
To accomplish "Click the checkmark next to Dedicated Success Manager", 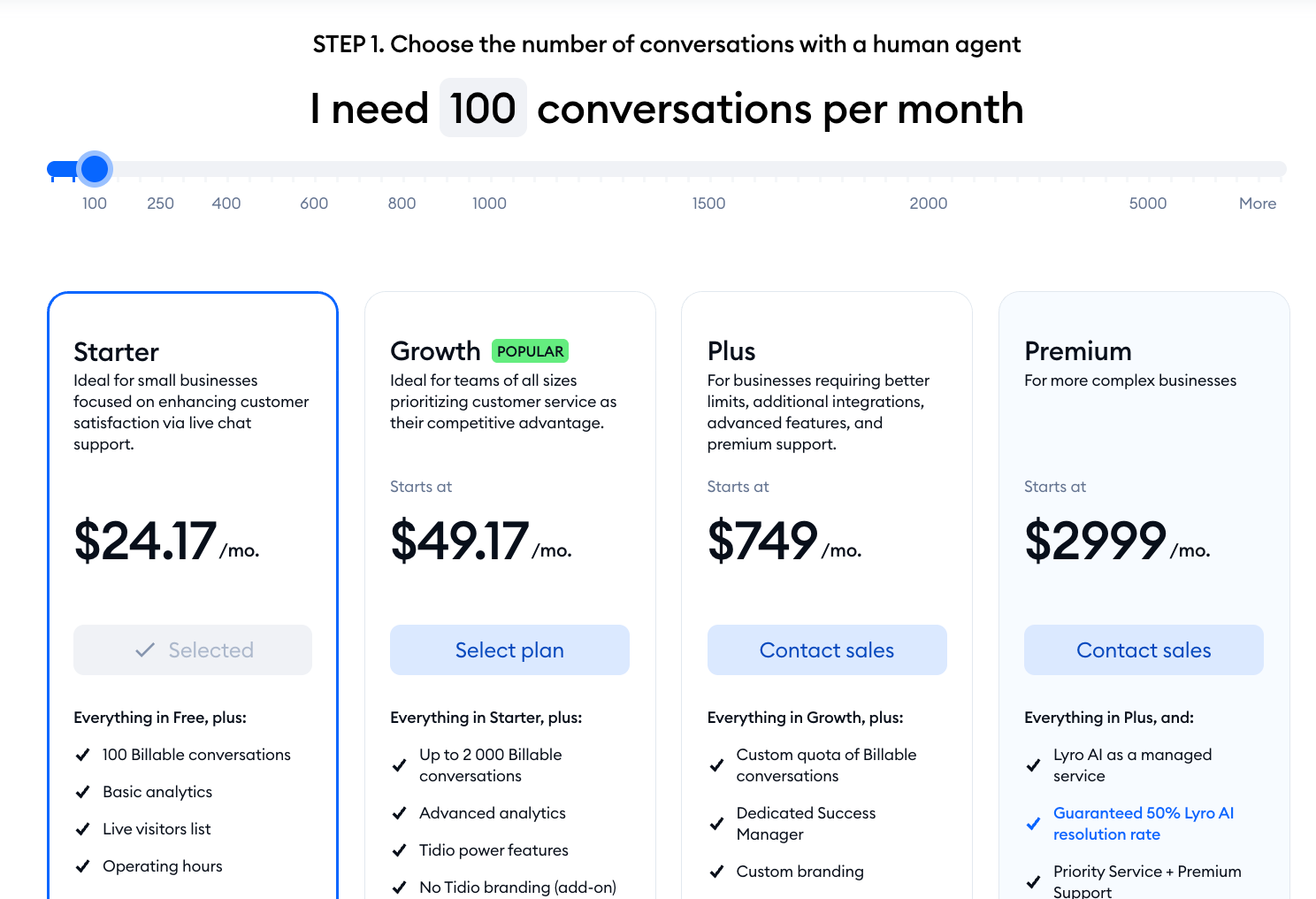I will pyautogui.click(x=716, y=824).
